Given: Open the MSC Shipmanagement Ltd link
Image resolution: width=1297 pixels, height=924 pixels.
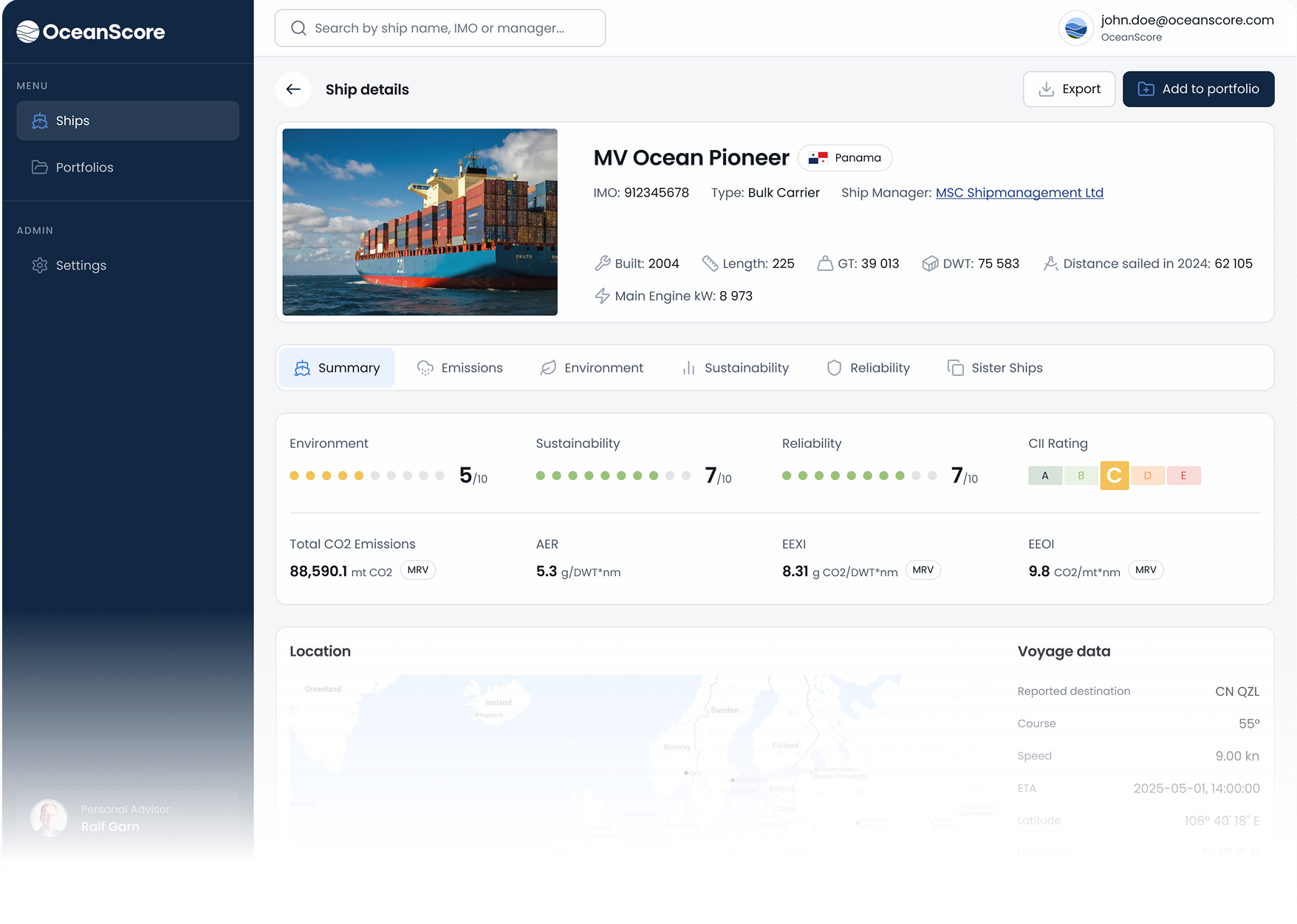Looking at the screenshot, I should point(1019,193).
